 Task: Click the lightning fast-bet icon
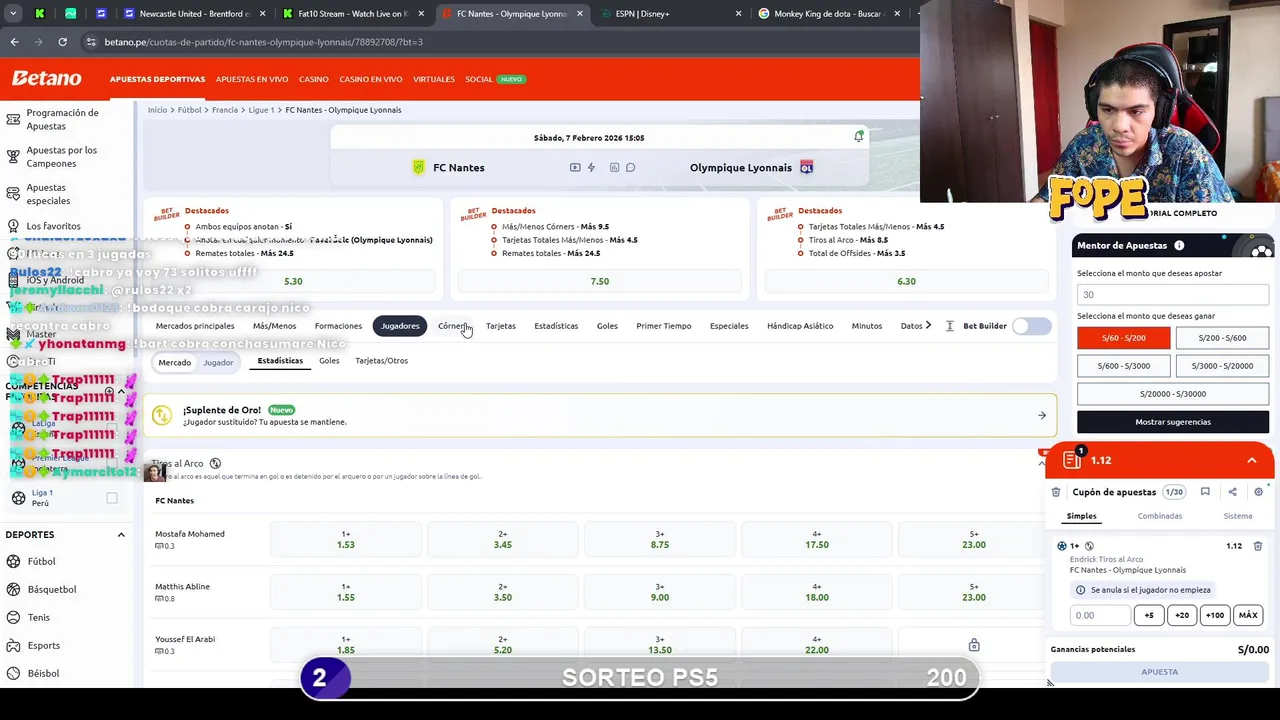591,167
